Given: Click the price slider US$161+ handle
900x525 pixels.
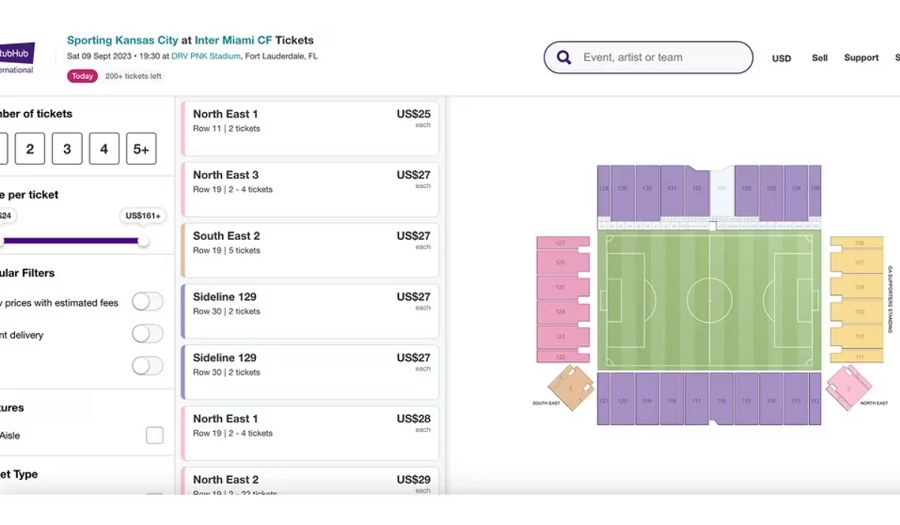Looking at the screenshot, I should pyautogui.click(x=143, y=241).
